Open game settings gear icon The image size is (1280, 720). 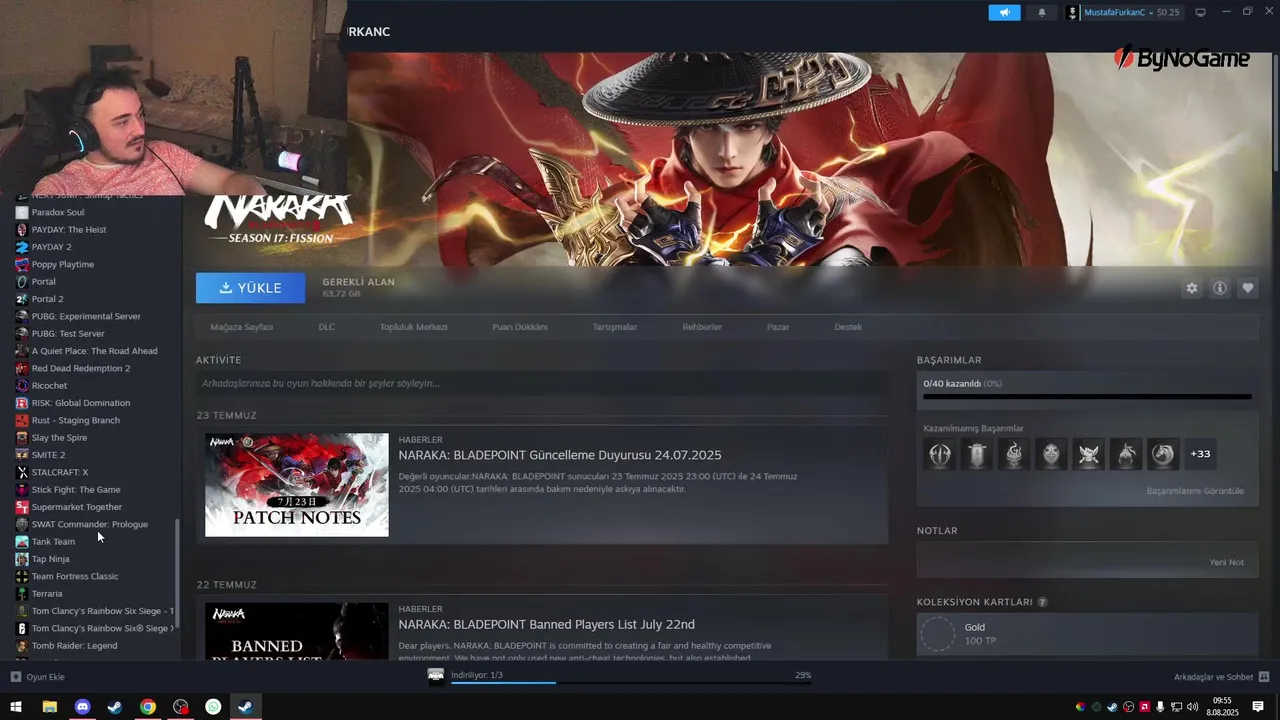[x=1192, y=288]
